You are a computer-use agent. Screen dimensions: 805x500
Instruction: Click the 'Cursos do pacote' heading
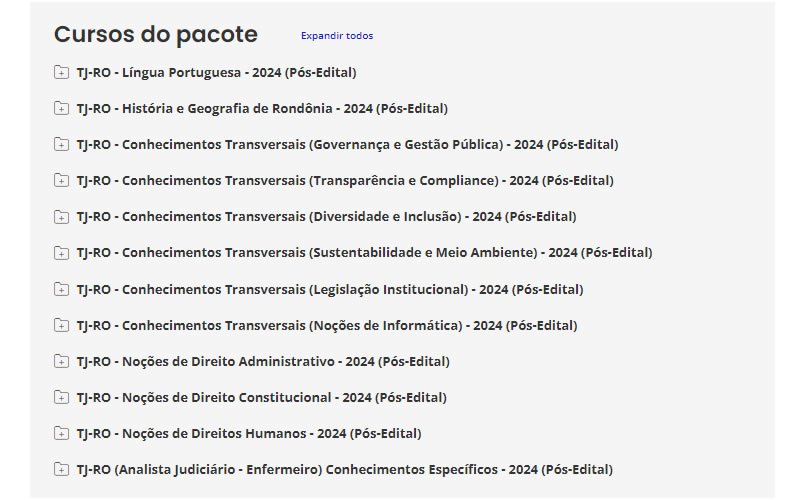(155, 35)
